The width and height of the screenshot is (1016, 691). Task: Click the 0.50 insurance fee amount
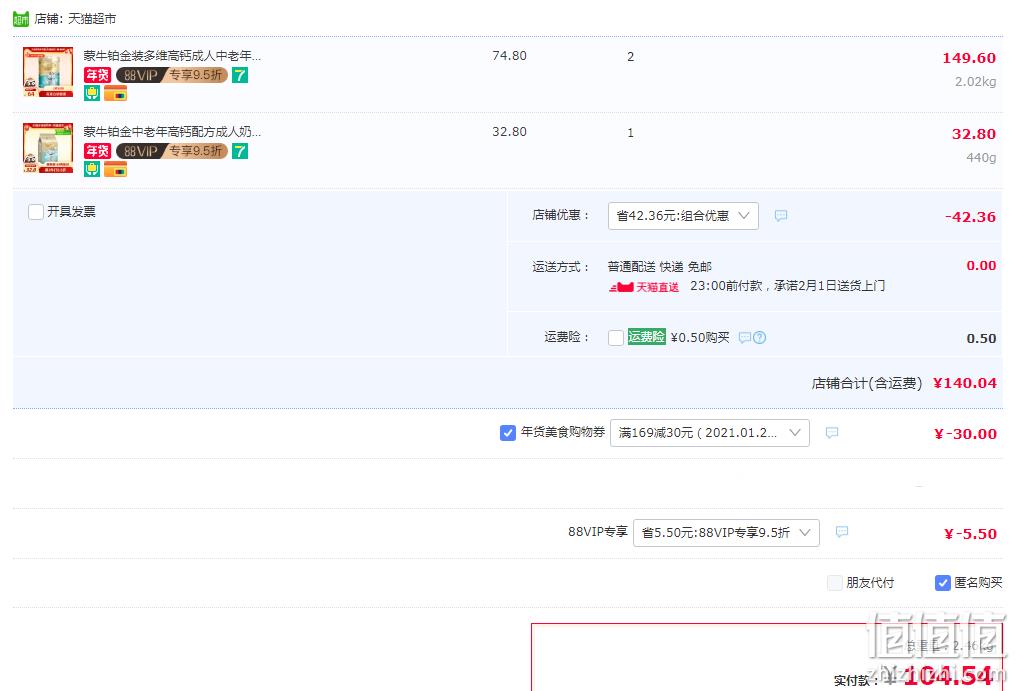(x=981, y=338)
